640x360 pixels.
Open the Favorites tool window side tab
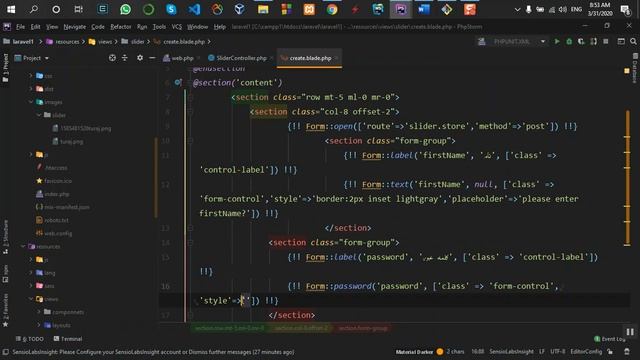pyautogui.click(x=5, y=310)
